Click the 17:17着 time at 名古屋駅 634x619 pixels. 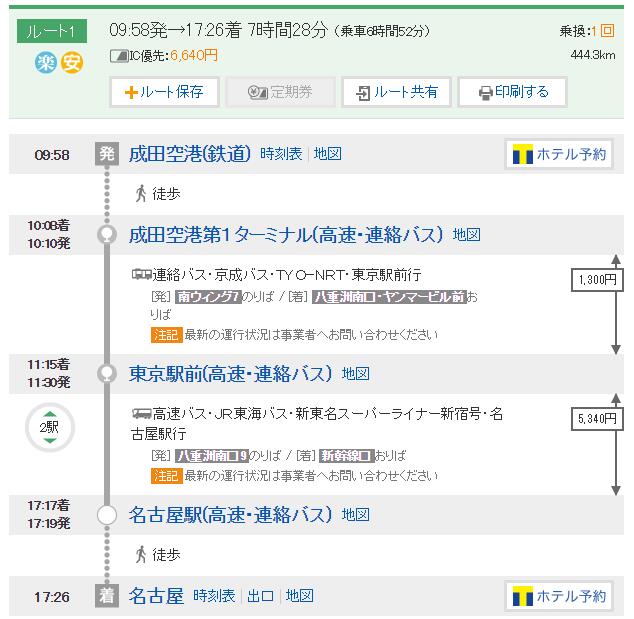[x=49, y=505]
